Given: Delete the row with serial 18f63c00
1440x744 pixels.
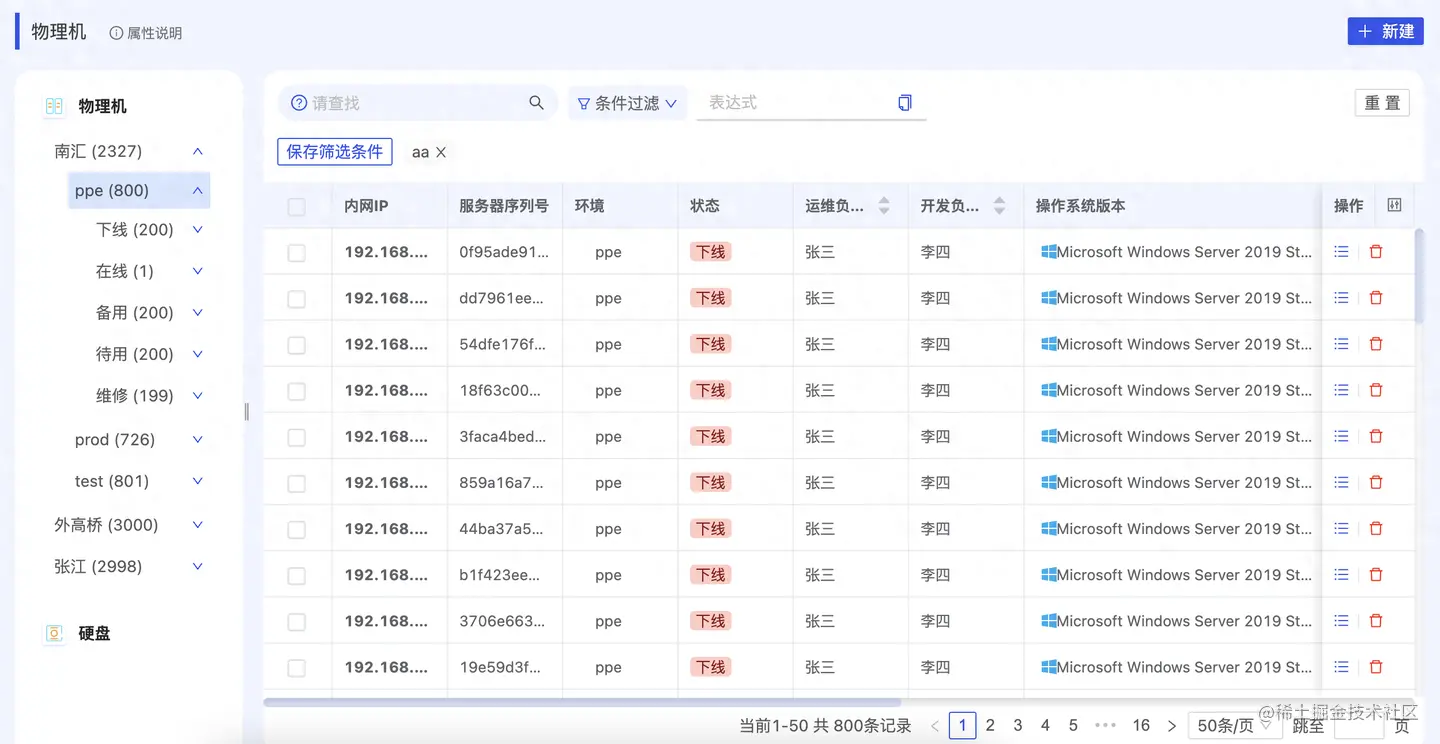Looking at the screenshot, I should tap(1376, 390).
